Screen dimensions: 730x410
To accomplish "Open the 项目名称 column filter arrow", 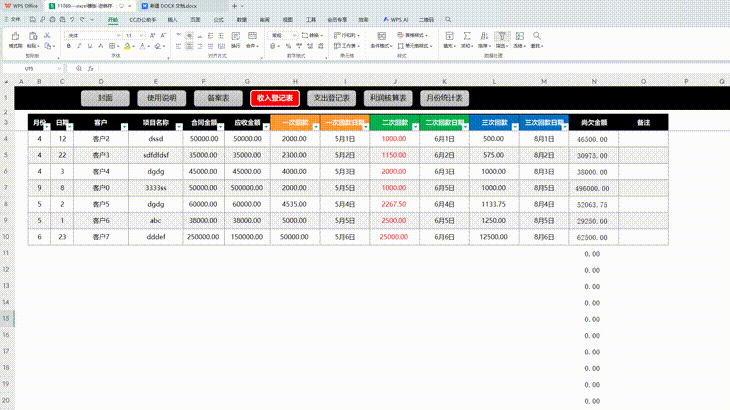I will [x=179, y=127].
